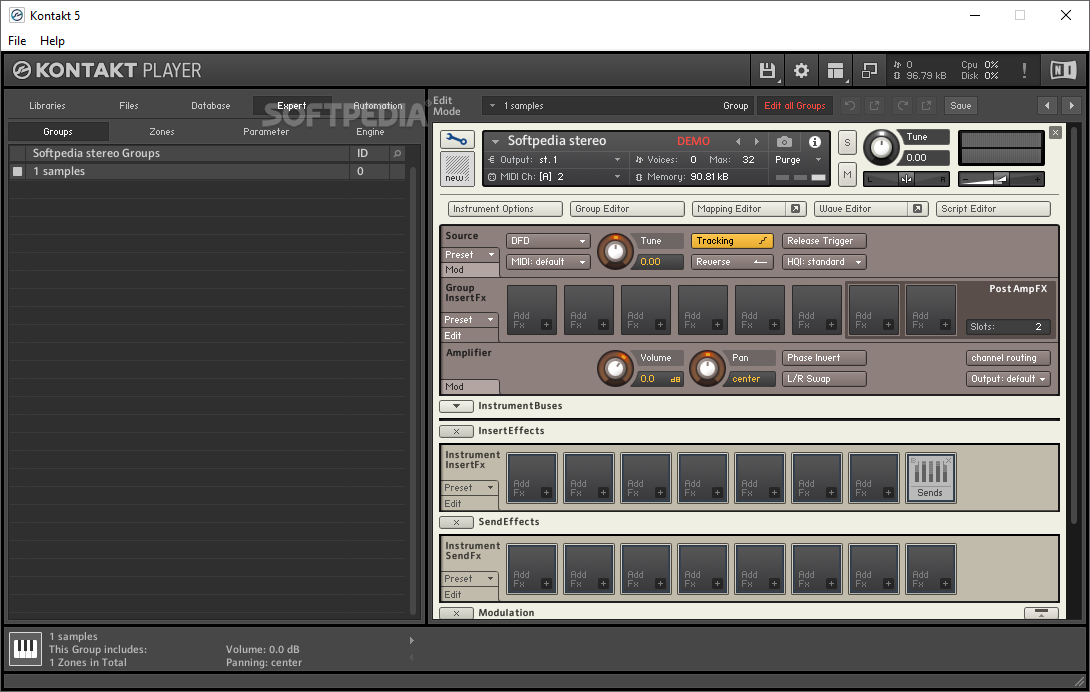This screenshot has width=1090, height=692.
Task: Click the redo arrow icon
Action: coord(902,106)
